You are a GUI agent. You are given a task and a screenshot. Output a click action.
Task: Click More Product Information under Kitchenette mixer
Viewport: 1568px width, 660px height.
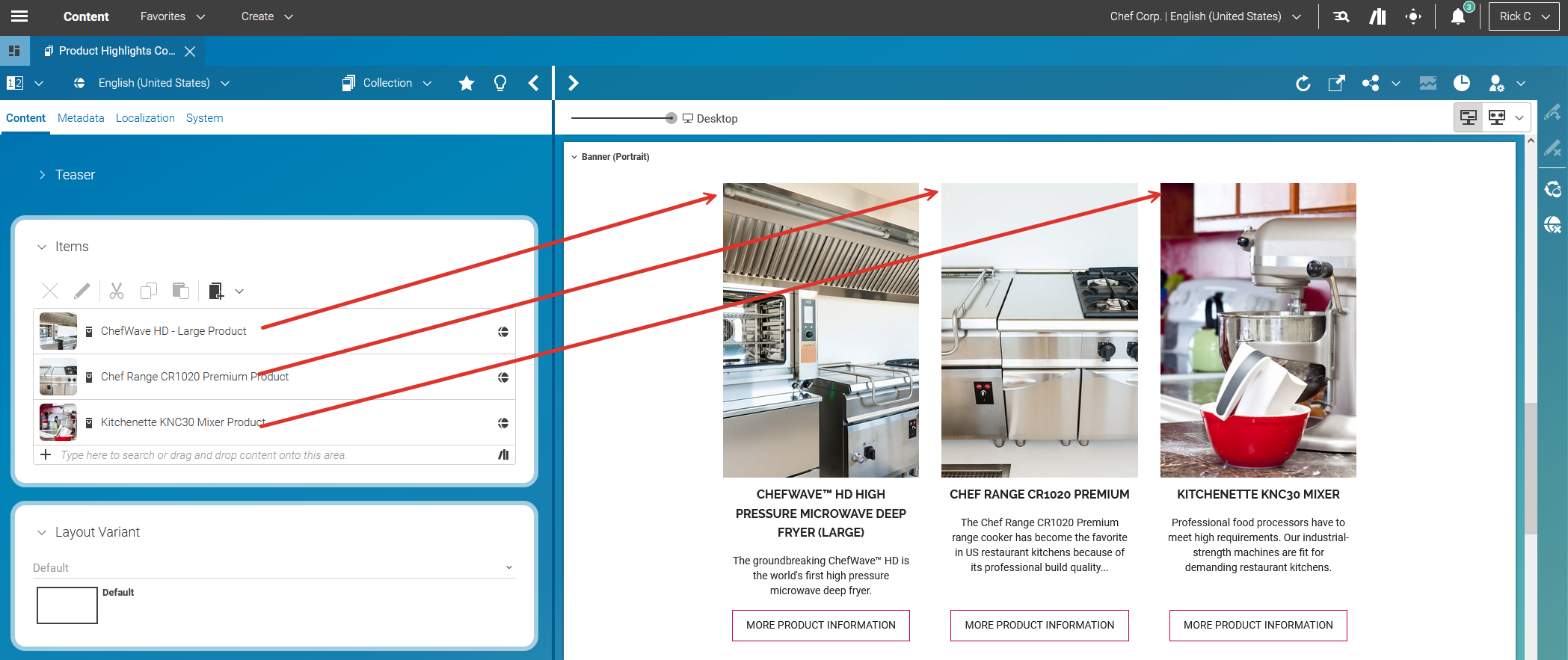coord(1258,625)
